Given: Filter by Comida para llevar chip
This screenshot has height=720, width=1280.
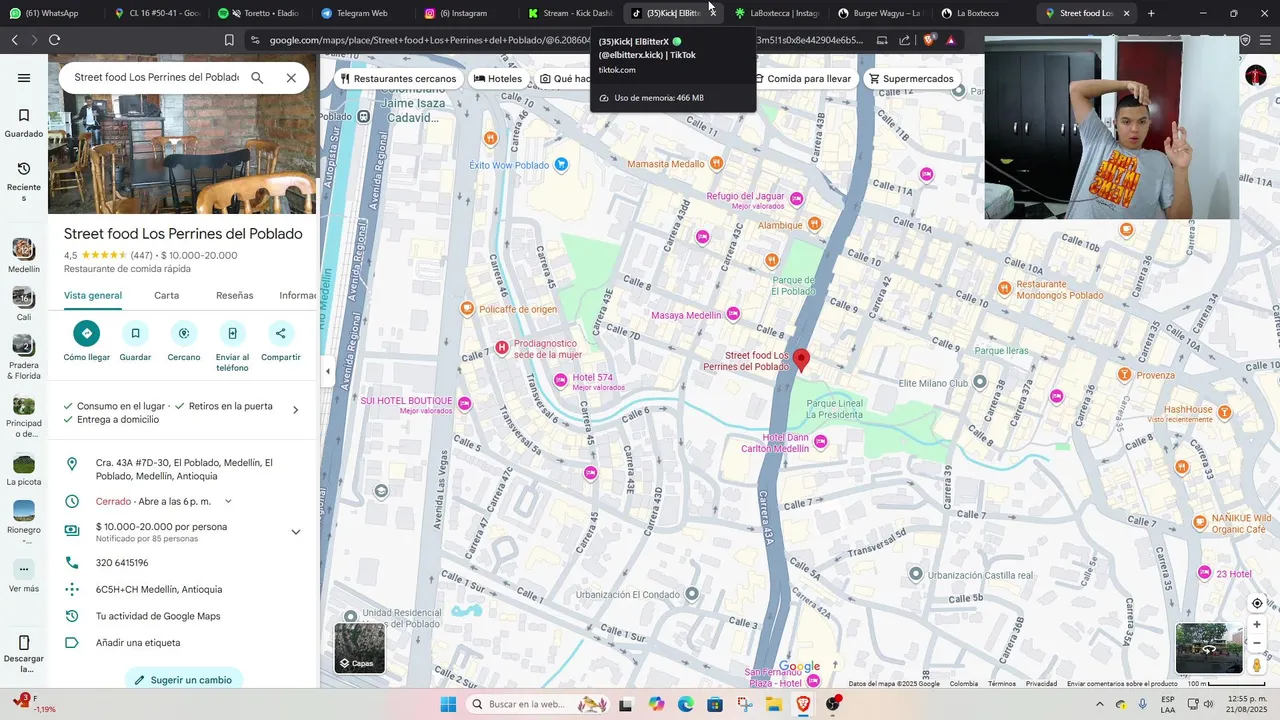Looking at the screenshot, I should click(803, 79).
